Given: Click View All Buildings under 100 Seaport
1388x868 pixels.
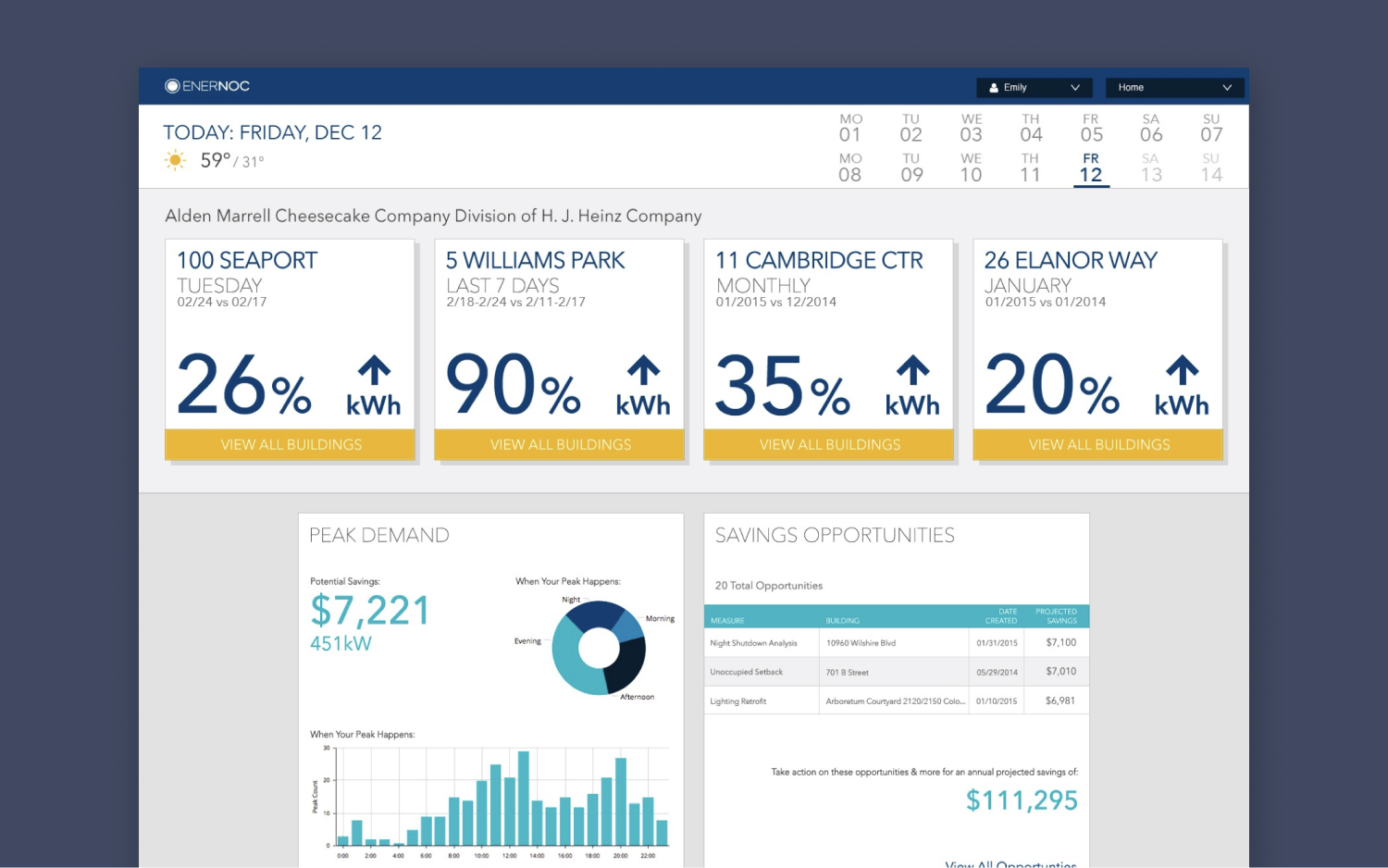Looking at the screenshot, I should (x=290, y=444).
